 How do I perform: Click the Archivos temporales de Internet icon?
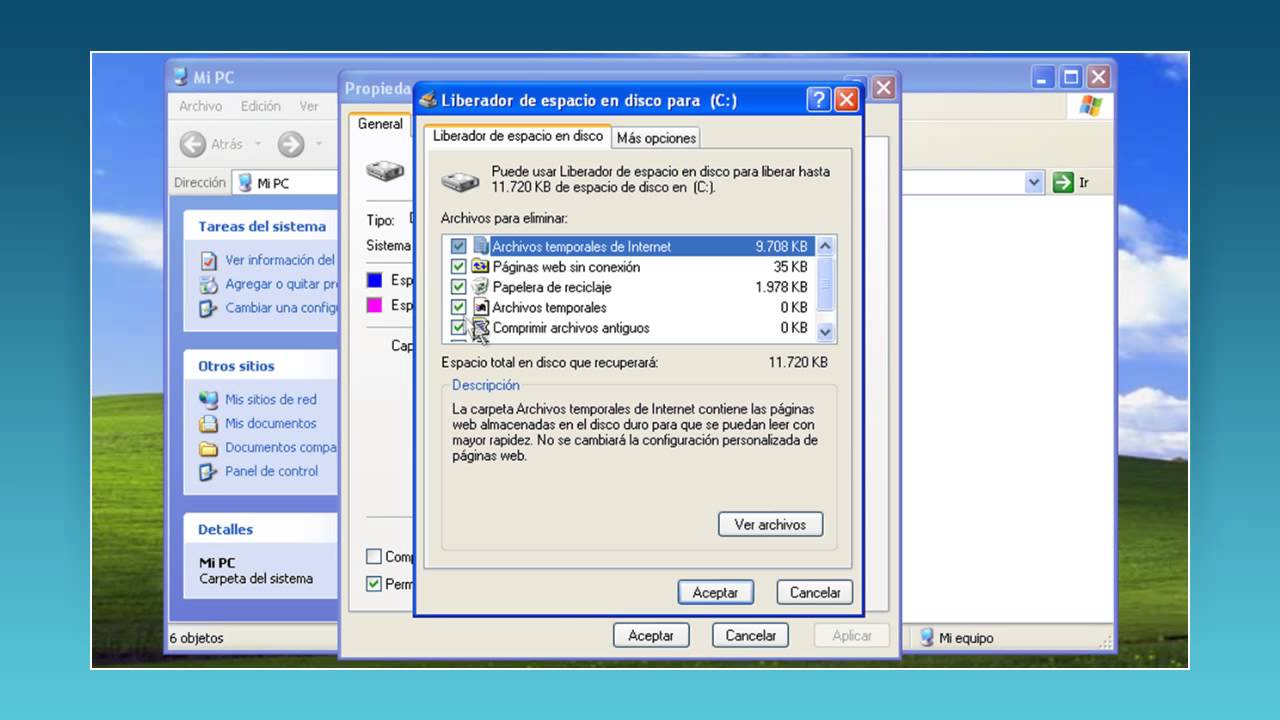pos(481,246)
